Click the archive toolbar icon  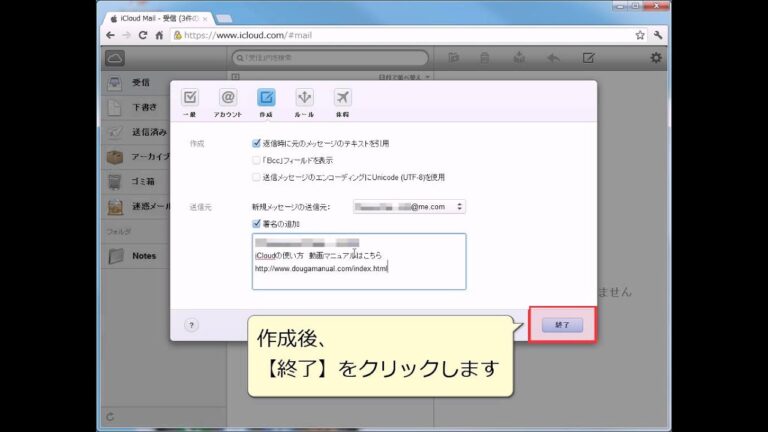point(519,58)
